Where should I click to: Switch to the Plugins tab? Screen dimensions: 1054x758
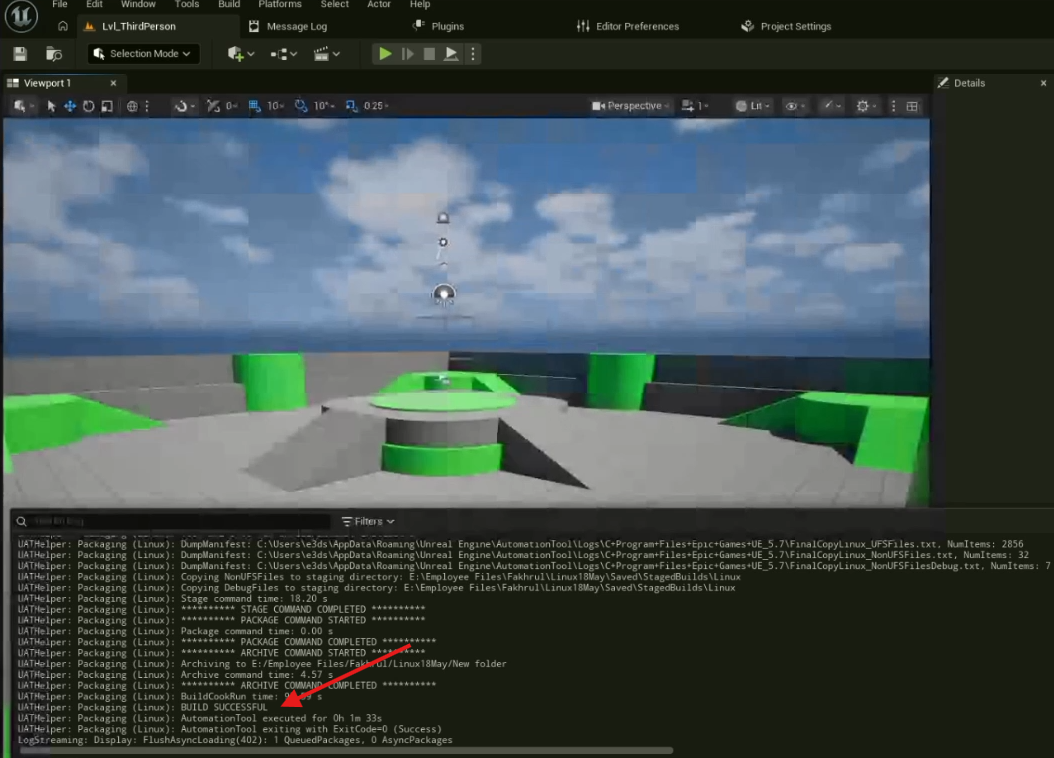coord(438,26)
